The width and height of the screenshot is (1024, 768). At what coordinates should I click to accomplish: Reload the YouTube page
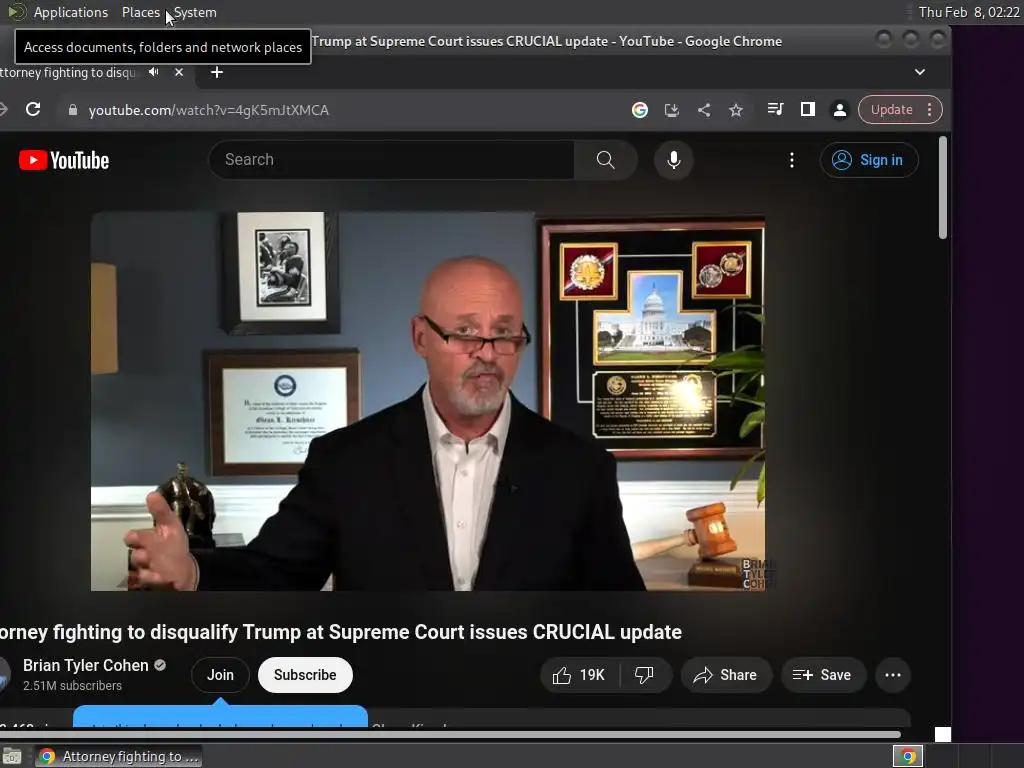[x=33, y=110]
